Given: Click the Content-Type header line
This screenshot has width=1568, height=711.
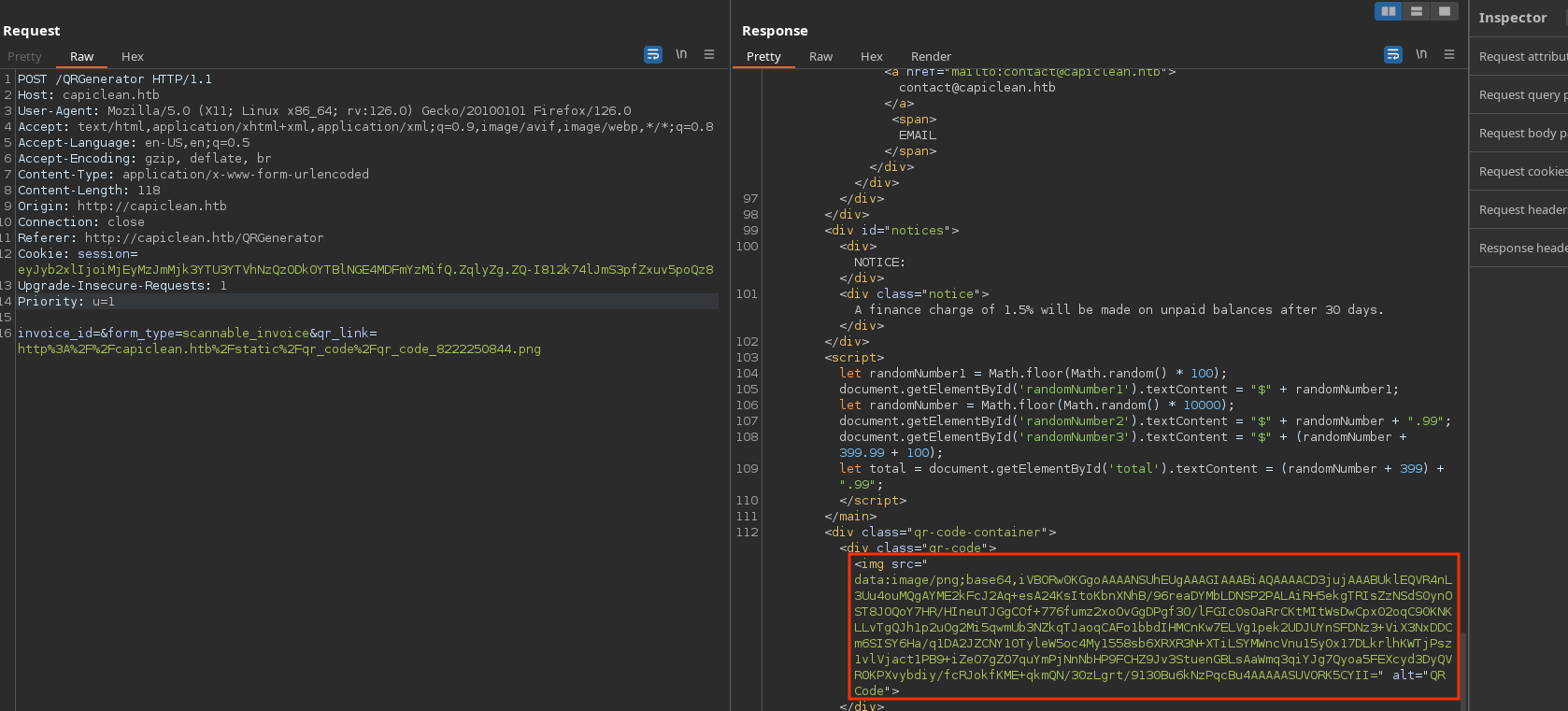Looking at the screenshot, I should click(193, 175).
